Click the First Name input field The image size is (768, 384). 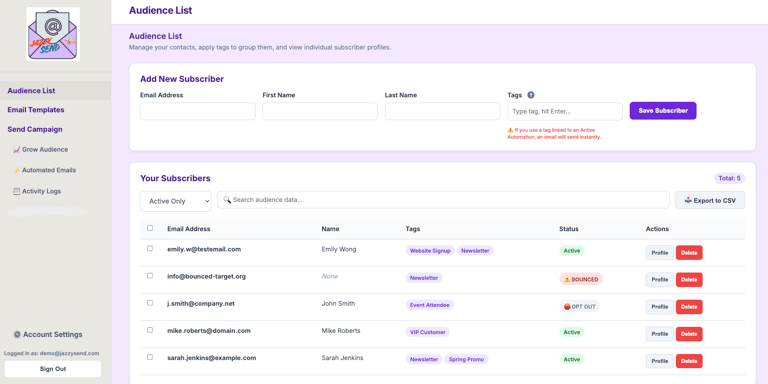[x=320, y=111]
